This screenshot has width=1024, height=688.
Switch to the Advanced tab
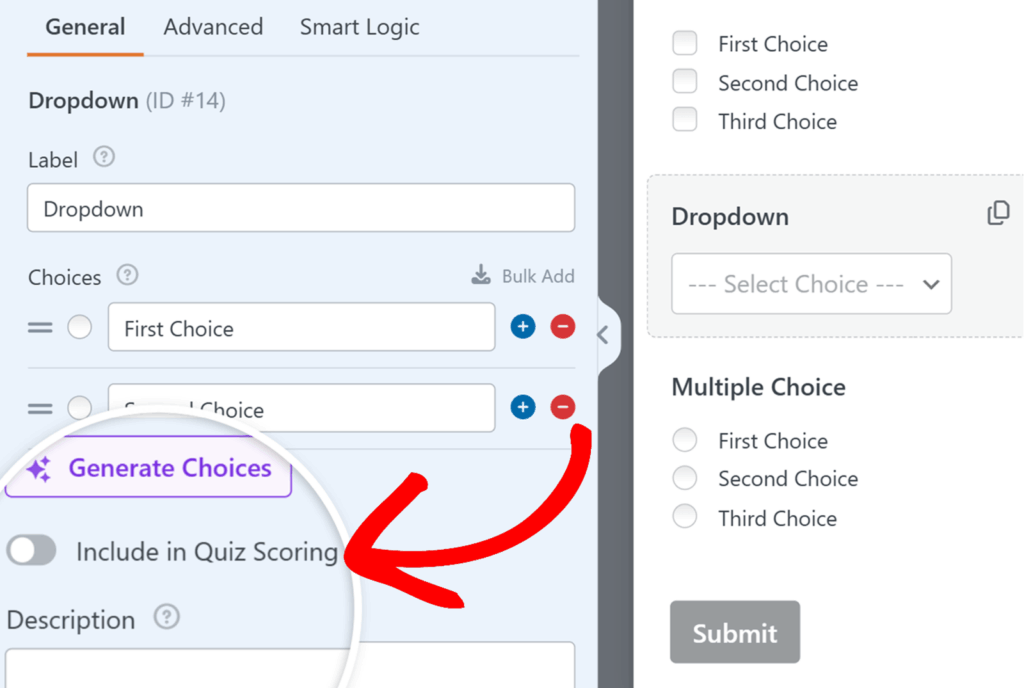(x=213, y=27)
